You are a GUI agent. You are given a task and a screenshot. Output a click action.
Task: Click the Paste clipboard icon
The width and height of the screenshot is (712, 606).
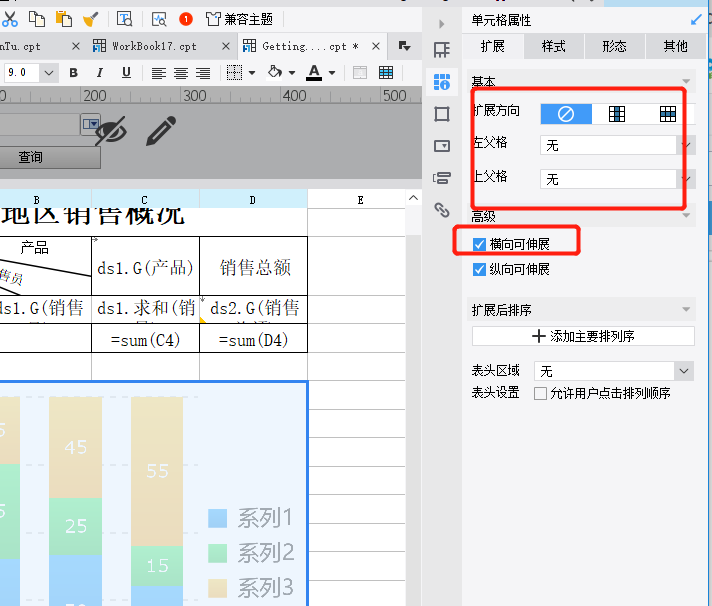64,19
